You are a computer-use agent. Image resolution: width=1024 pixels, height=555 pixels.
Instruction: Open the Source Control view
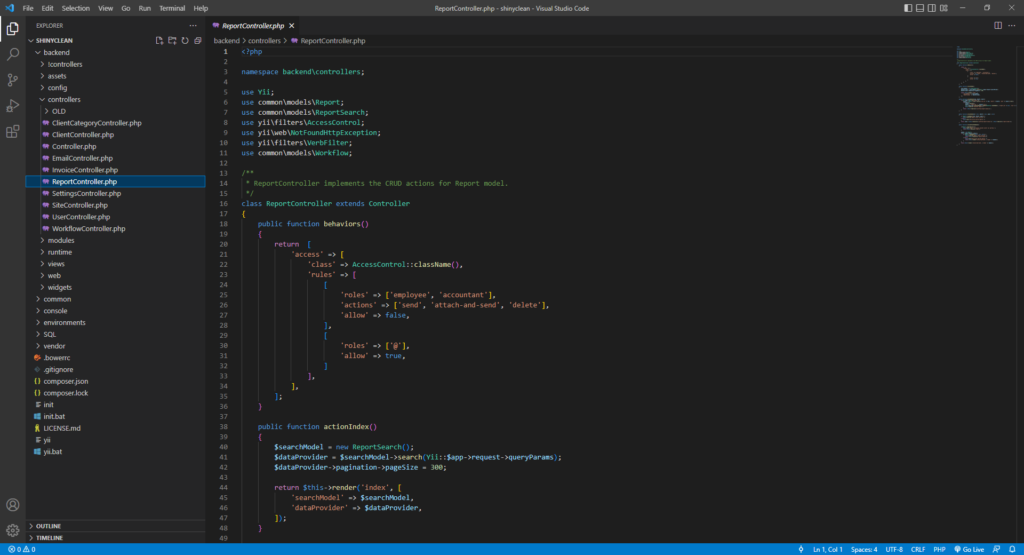[x=12, y=80]
